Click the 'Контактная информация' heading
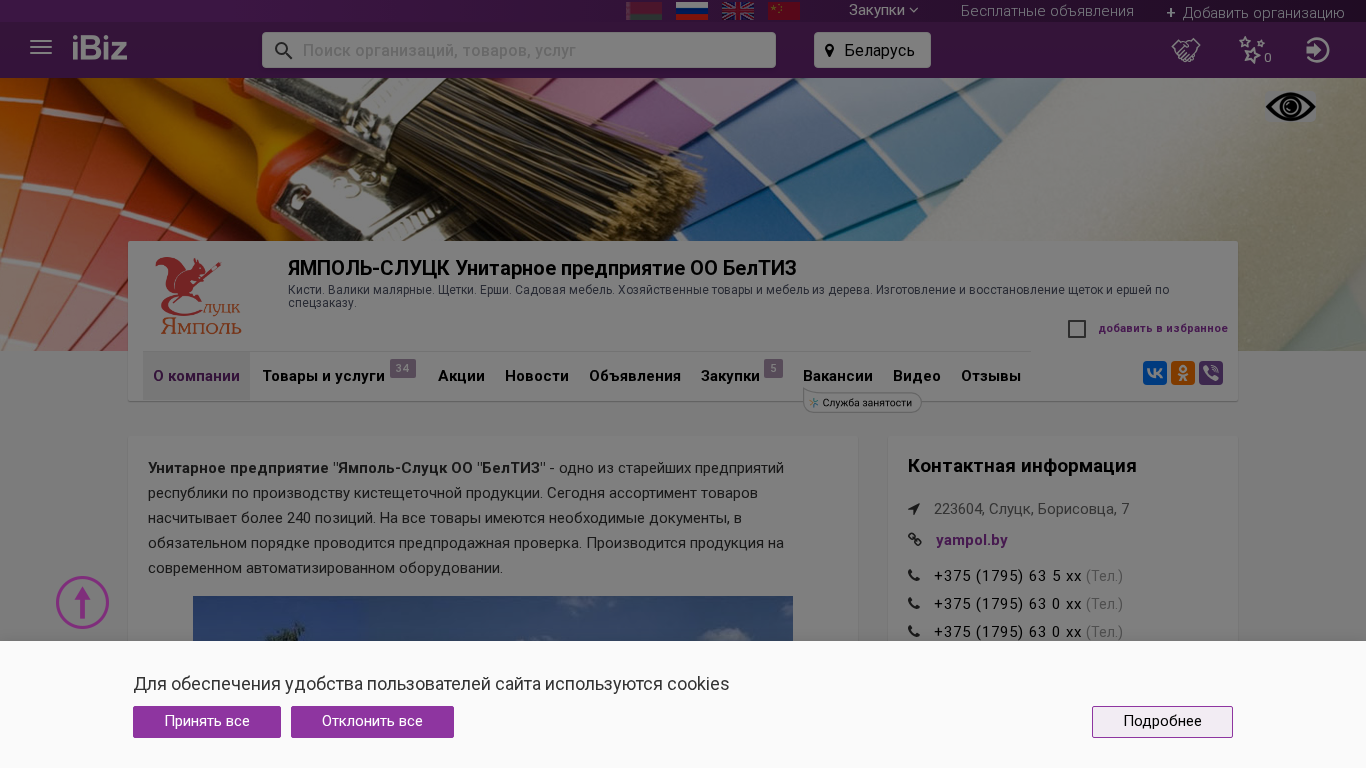Image resolution: width=1366 pixels, height=768 pixels. point(1022,466)
